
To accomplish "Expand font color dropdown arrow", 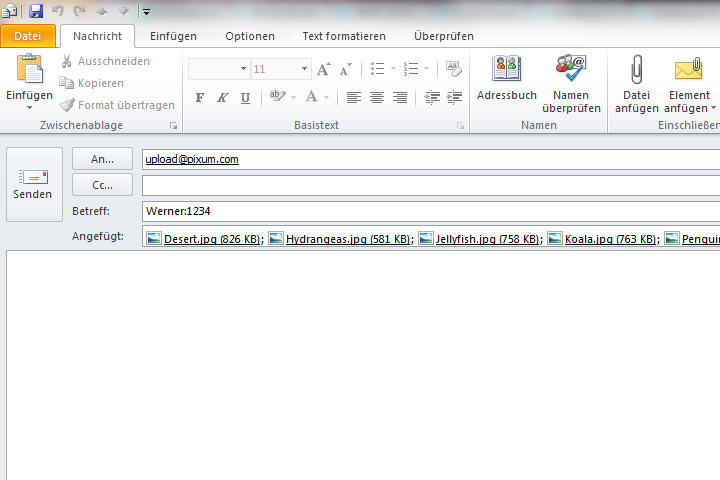I will pyautogui.click(x=326, y=97).
